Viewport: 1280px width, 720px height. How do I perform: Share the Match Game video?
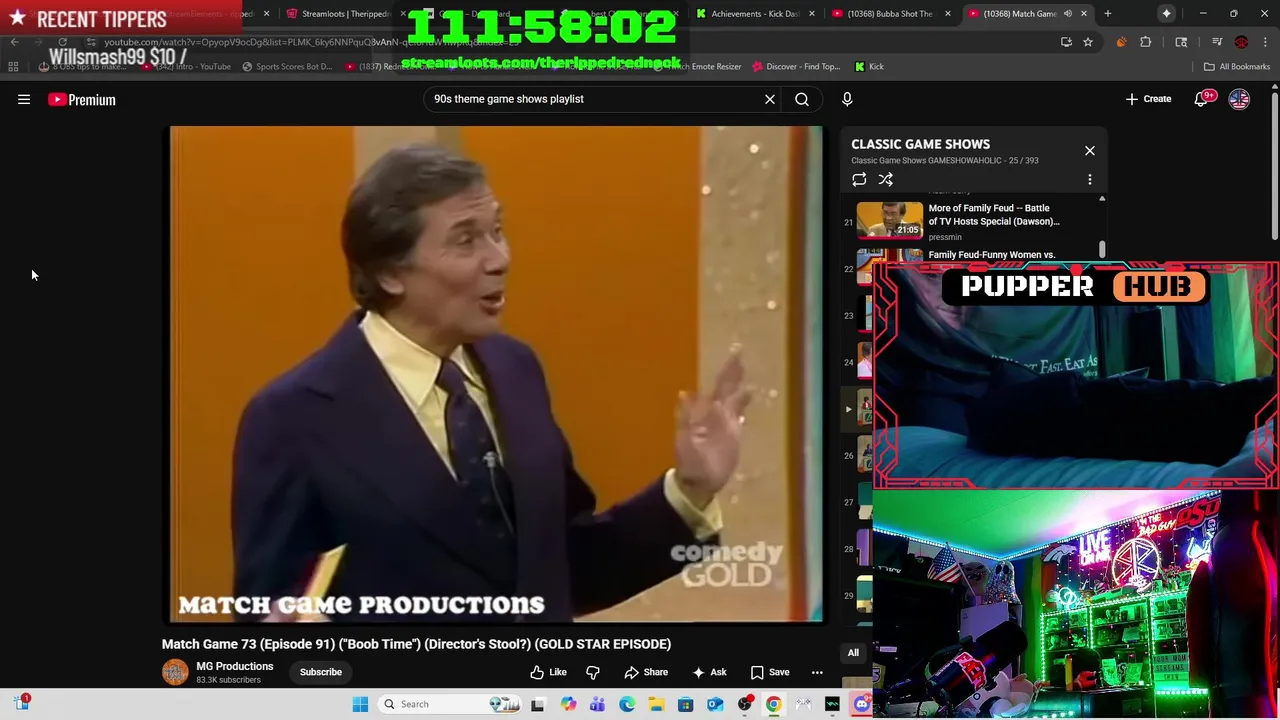[x=646, y=672]
